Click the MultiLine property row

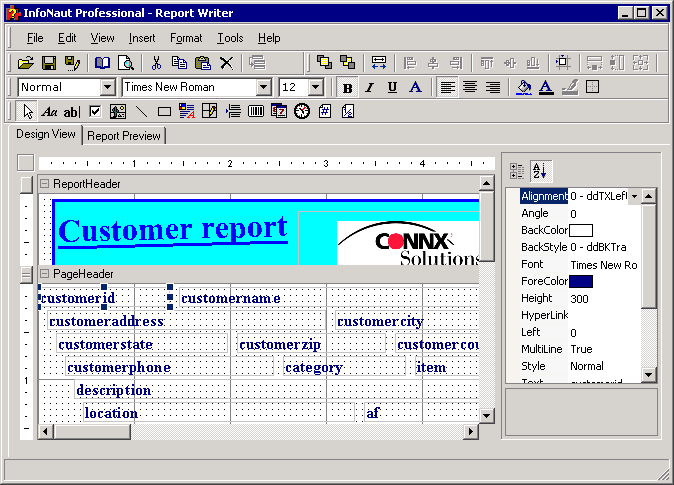point(580,349)
